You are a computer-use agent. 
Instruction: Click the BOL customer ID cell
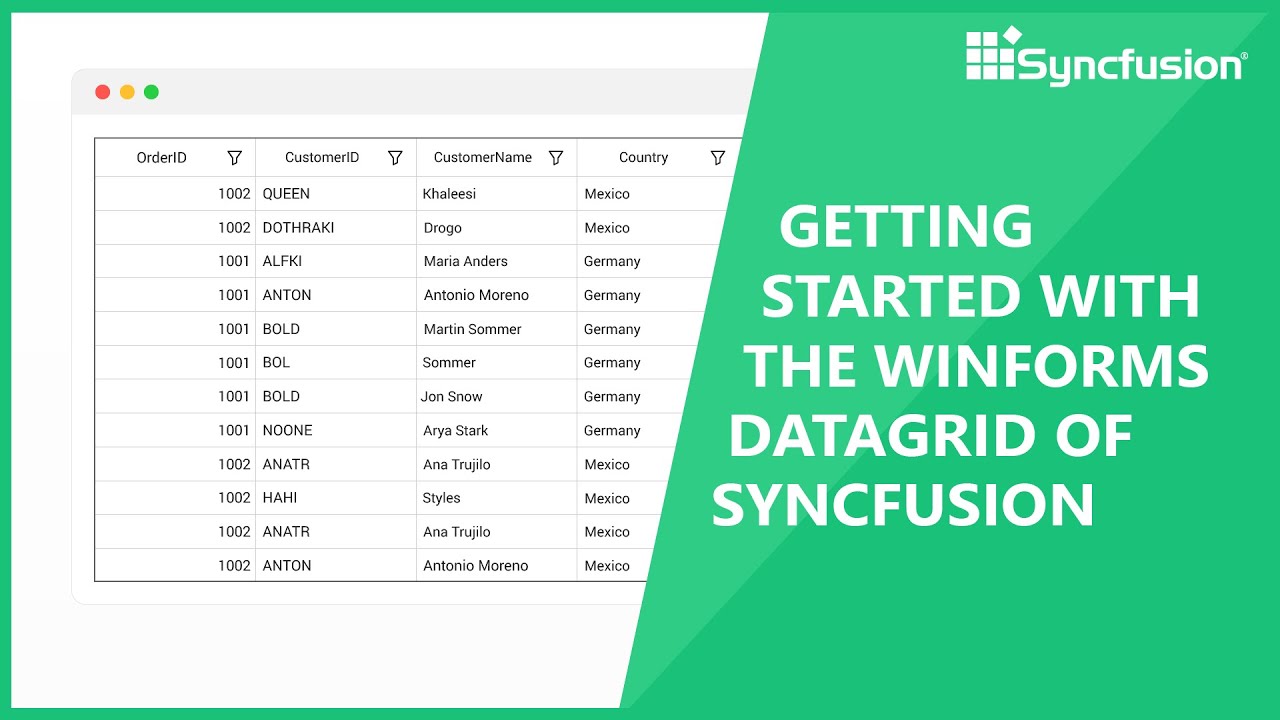[336, 363]
